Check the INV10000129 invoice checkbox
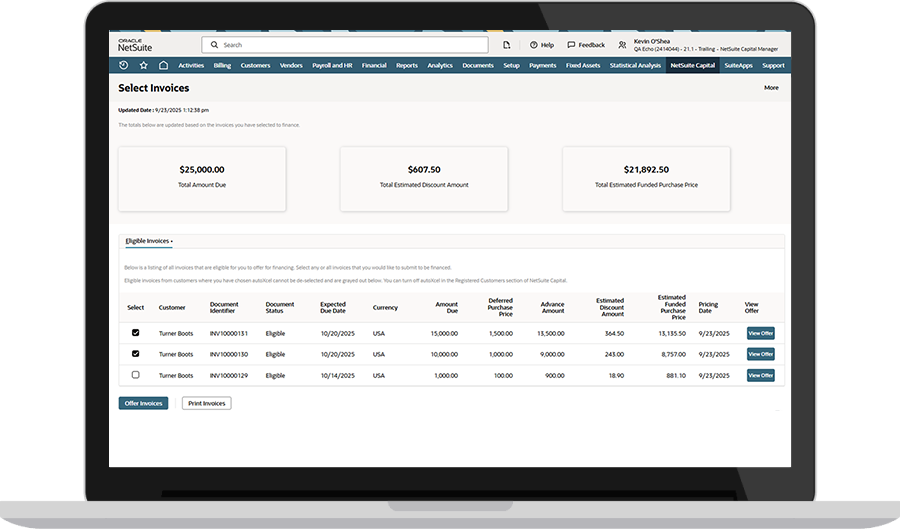The image size is (900, 529). pyautogui.click(x=136, y=375)
